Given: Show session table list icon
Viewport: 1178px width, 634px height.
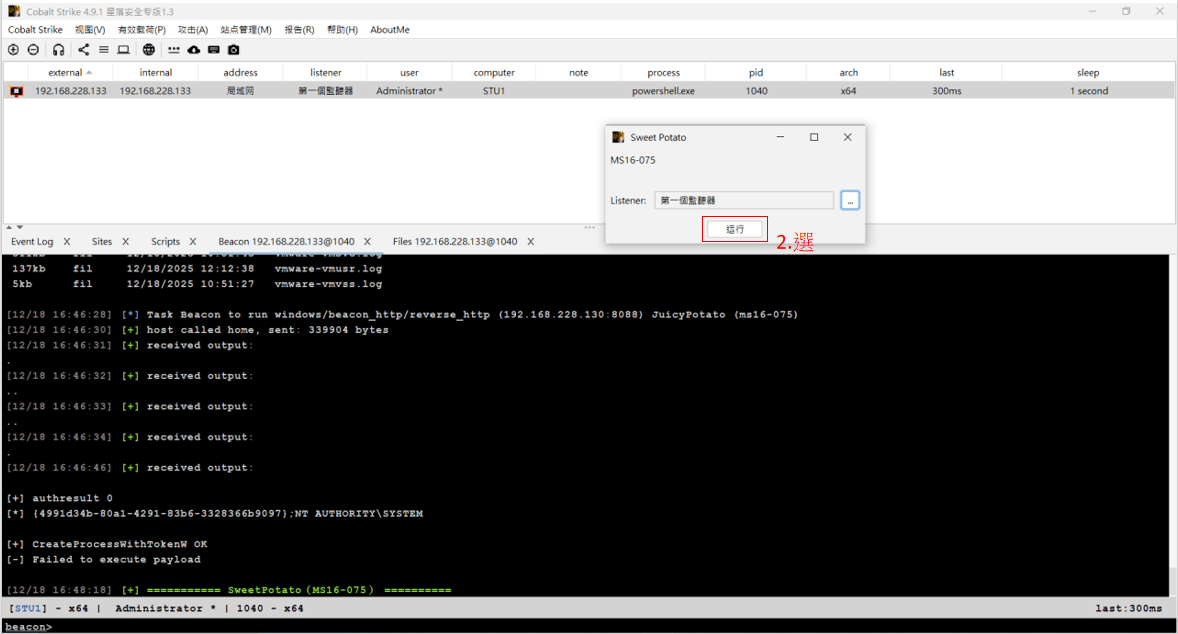Looking at the screenshot, I should click(x=104, y=50).
